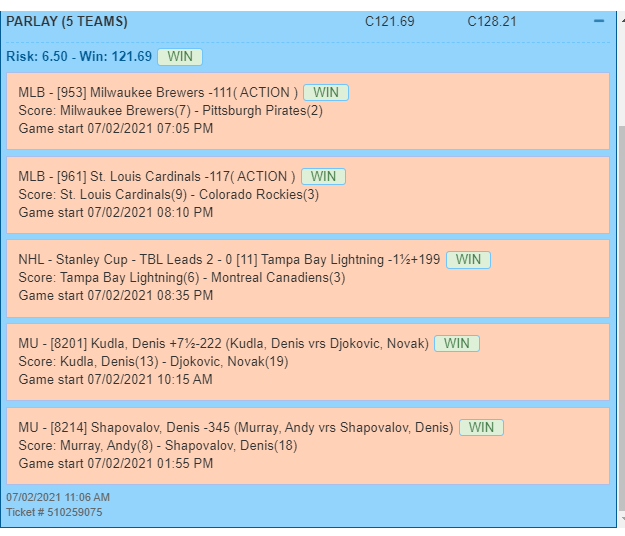Click WIN badge for Shapovalov, Denis bet
The image size is (625, 536).
(x=482, y=428)
